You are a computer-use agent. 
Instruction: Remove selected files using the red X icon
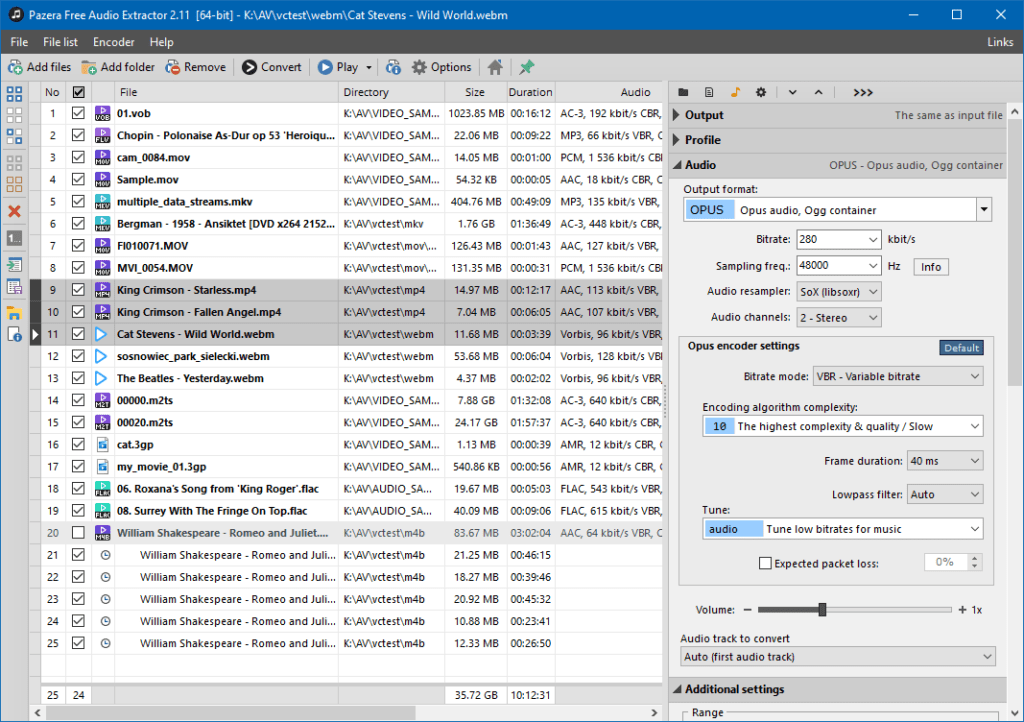click(x=14, y=211)
